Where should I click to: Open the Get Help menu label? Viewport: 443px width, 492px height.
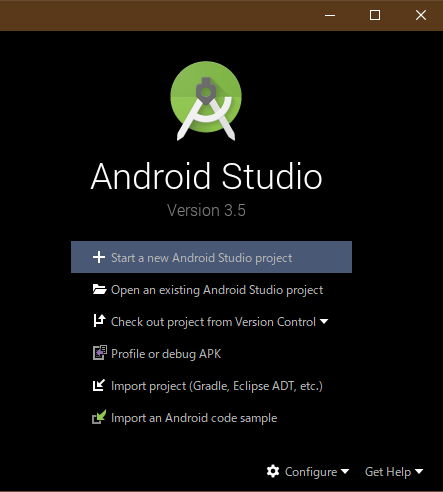pyautogui.click(x=388, y=472)
